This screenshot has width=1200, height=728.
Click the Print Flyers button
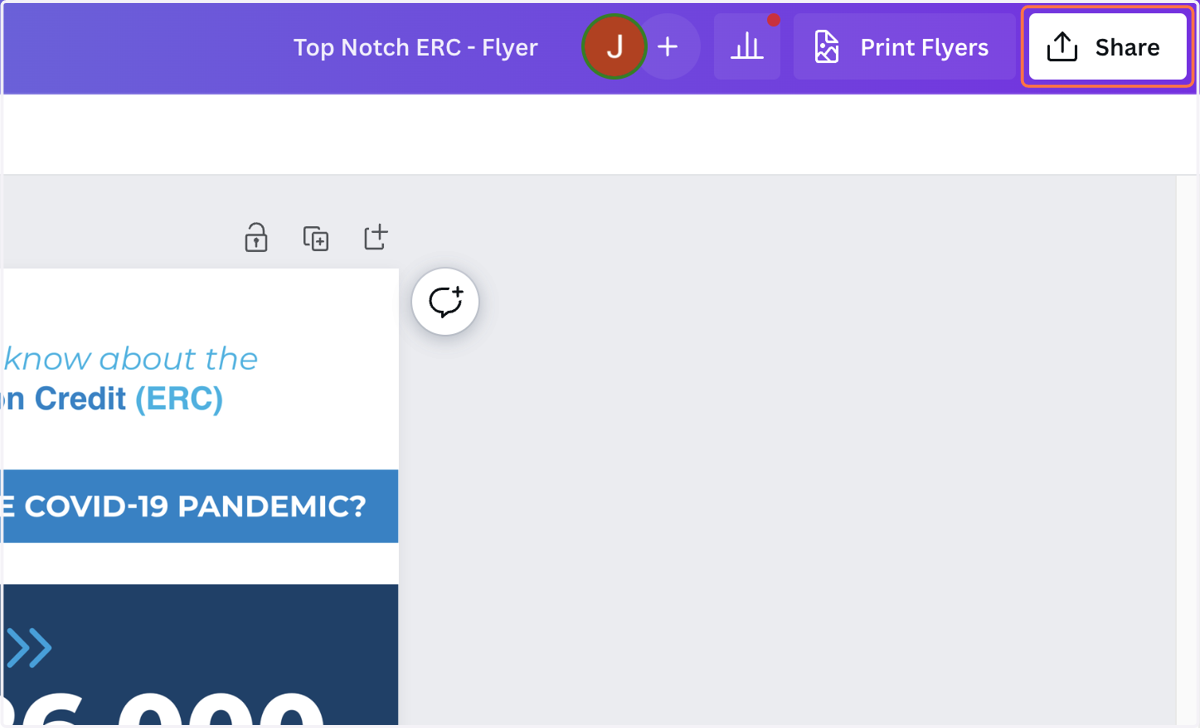[x=904, y=47]
